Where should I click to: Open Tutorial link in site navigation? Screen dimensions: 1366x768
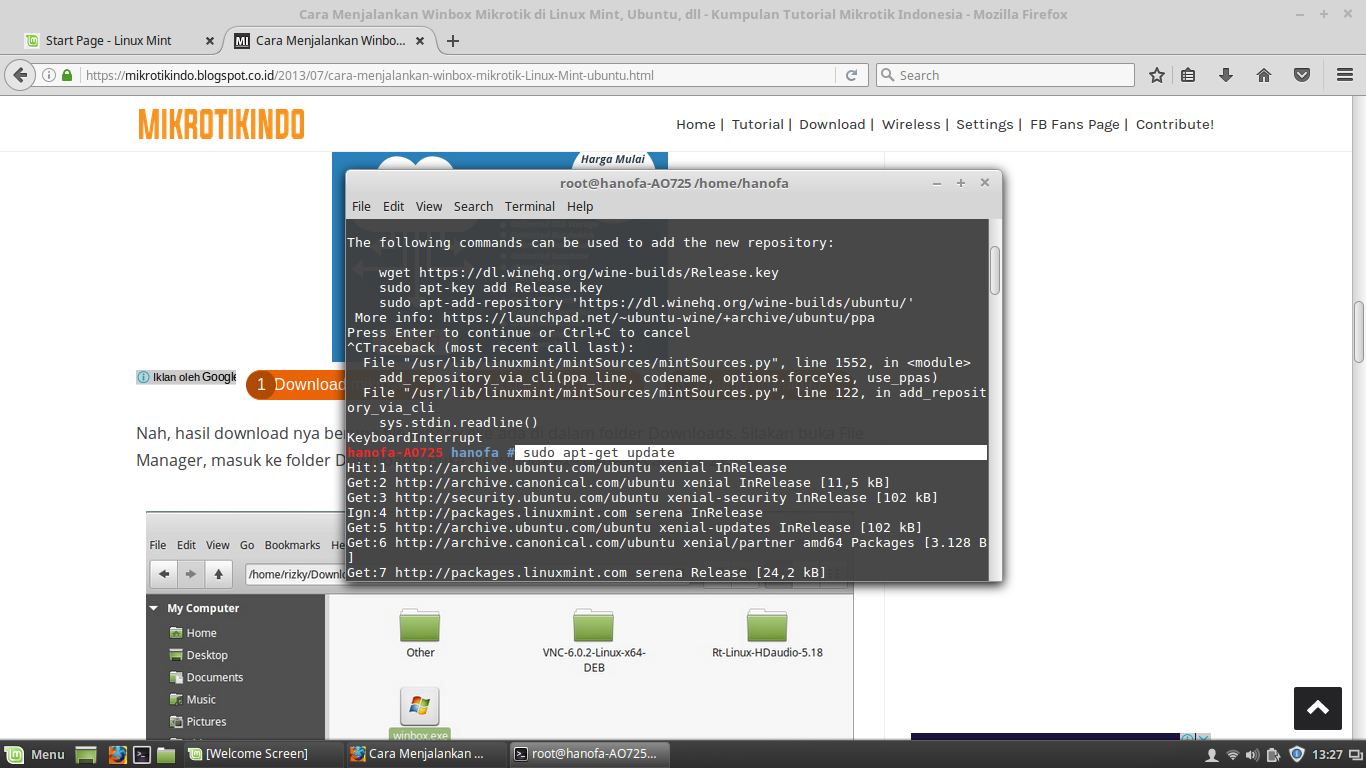(757, 124)
